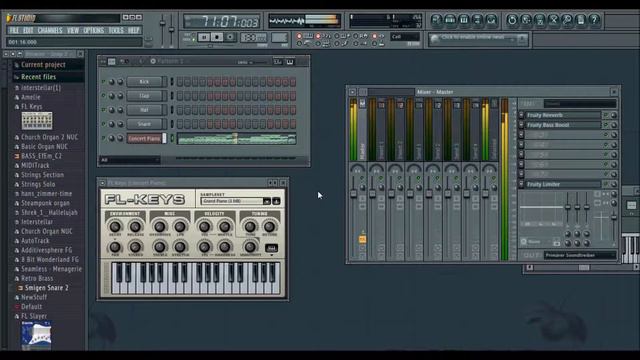Click the DETUNE knob in FL-Keys

coord(269,226)
